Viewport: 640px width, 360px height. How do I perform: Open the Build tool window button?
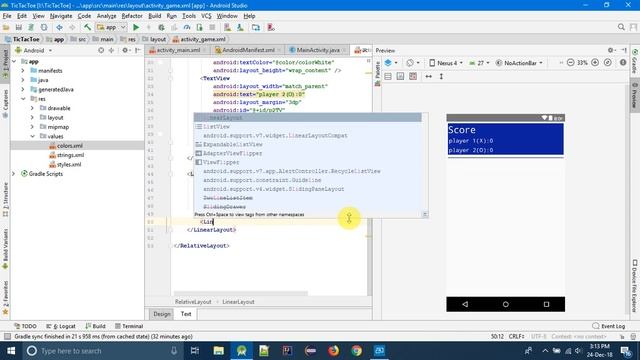[96, 326]
